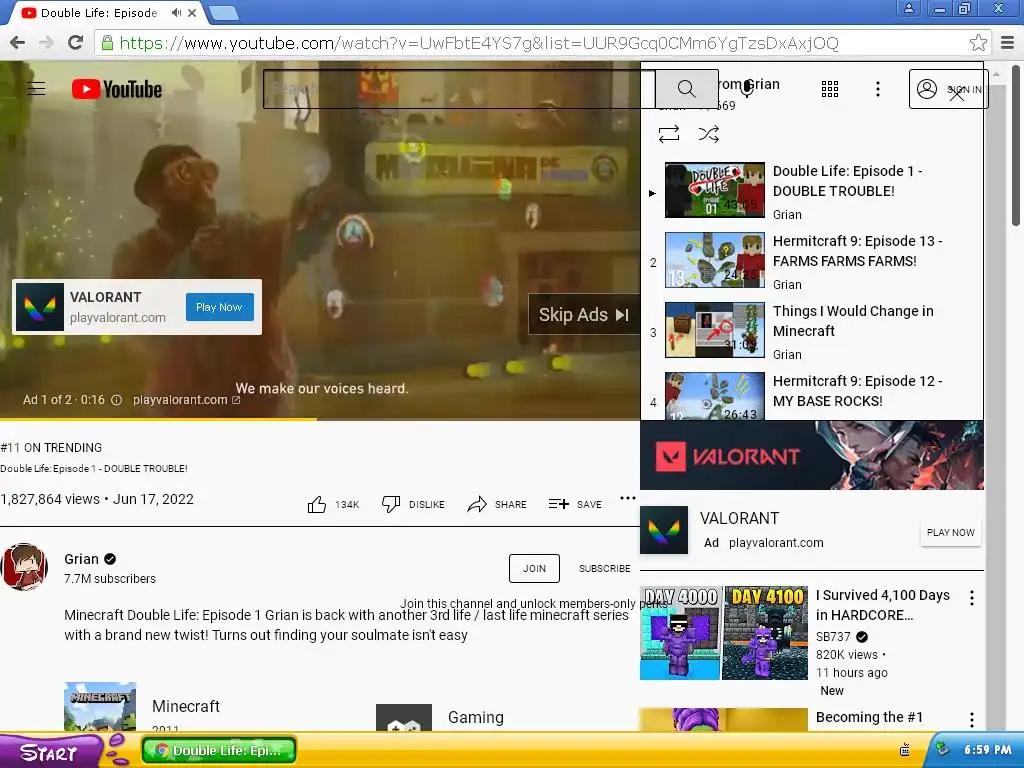Toggle playlist shuffle icon
1024x768 pixels.
click(x=709, y=134)
